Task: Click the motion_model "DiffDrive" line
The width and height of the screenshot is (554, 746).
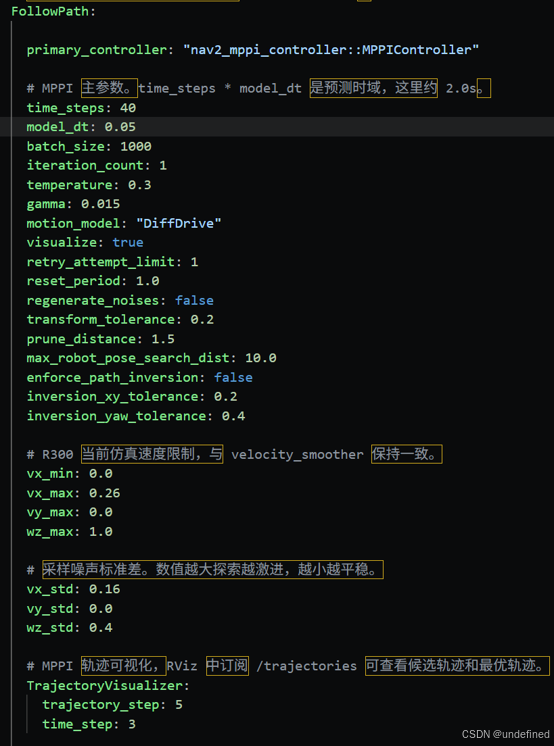Action: [x=124, y=223]
